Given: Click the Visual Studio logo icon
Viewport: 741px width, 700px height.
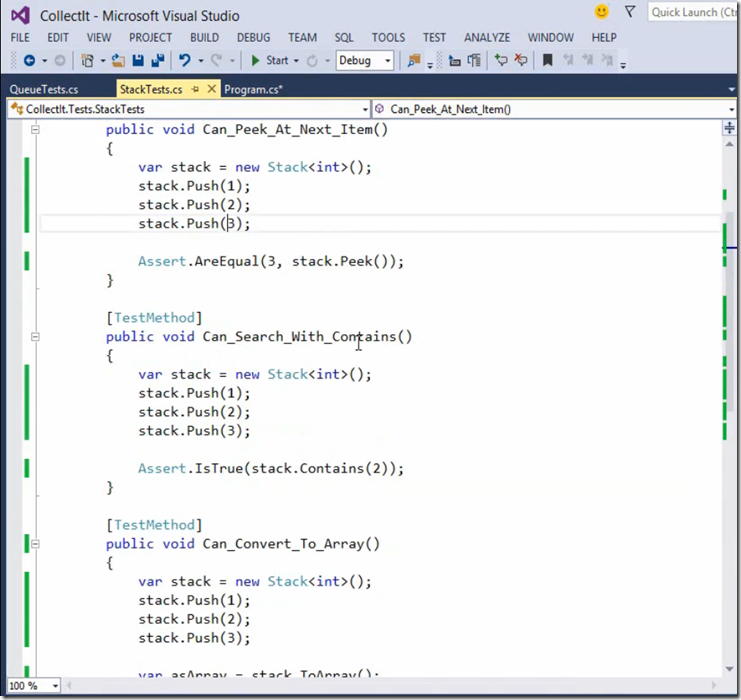Looking at the screenshot, I should click(x=20, y=16).
